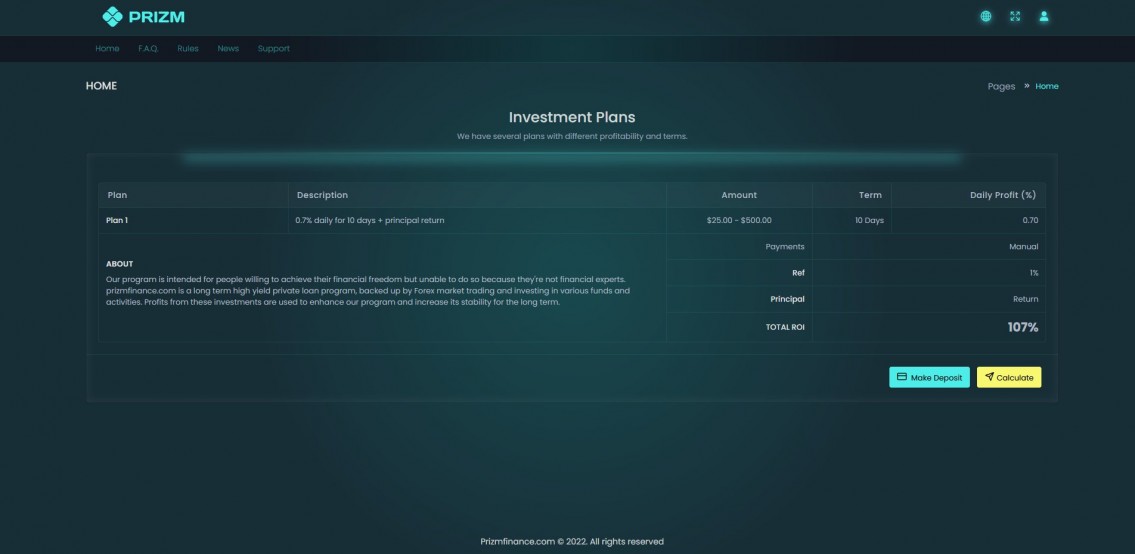Click the 107% total ROI value
The width and height of the screenshot is (1135, 554).
pyautogui.click(x=1022, y=327)
